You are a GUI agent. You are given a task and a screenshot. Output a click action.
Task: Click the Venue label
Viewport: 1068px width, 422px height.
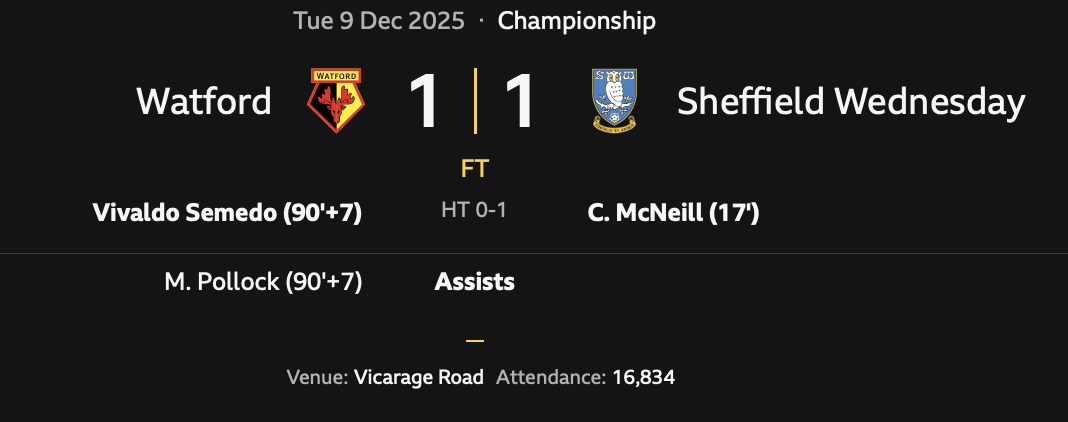[318, 378]
